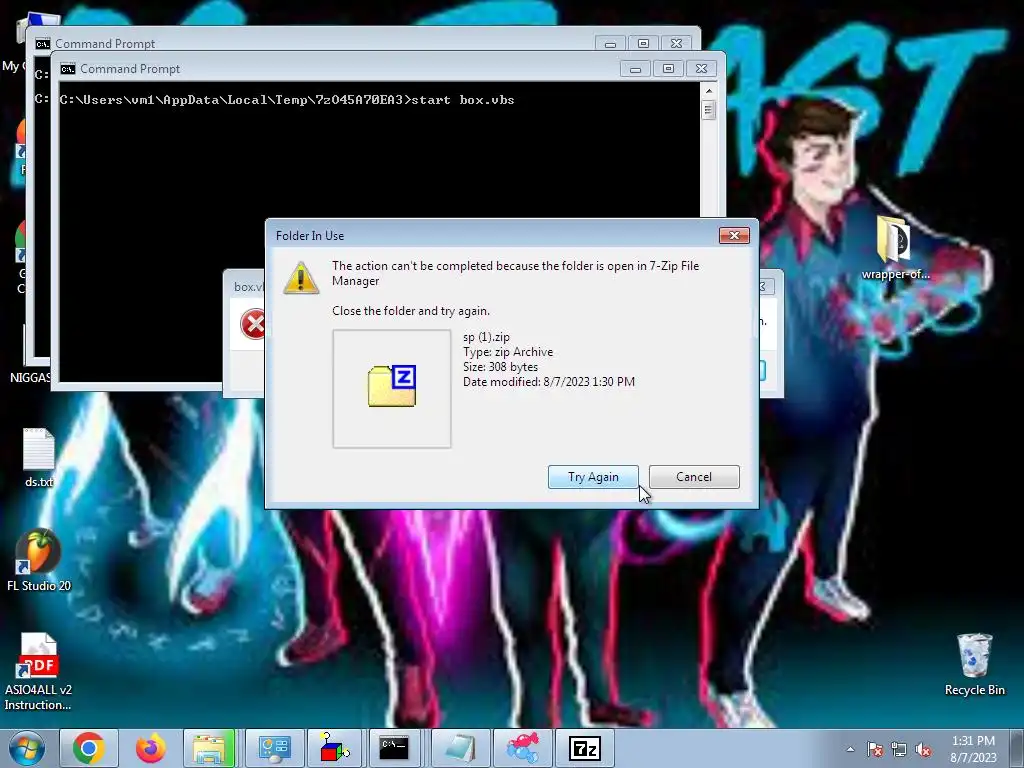1024x768 pixels.
Task: Minimize the front Command Prompt window
Action: [x=635, y=69]
